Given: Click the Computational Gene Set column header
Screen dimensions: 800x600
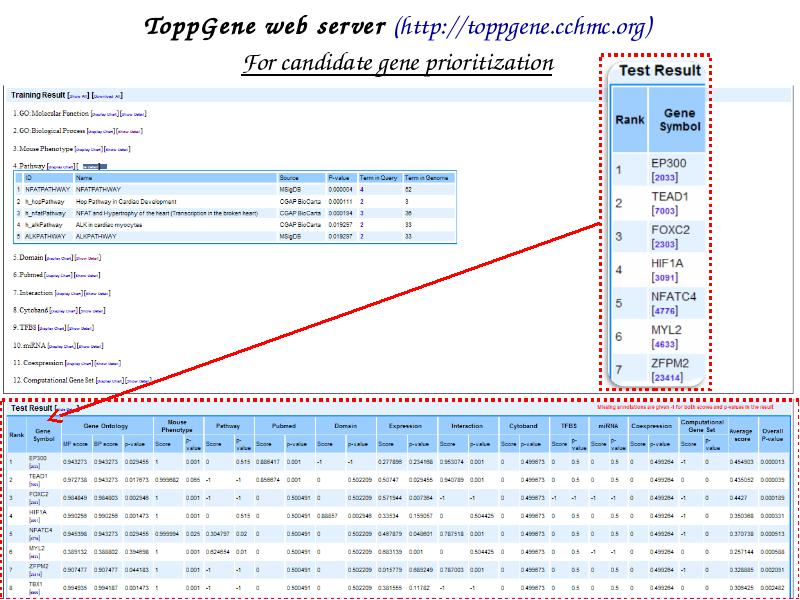Looking at the screenshot, I should tap(702, 426).
